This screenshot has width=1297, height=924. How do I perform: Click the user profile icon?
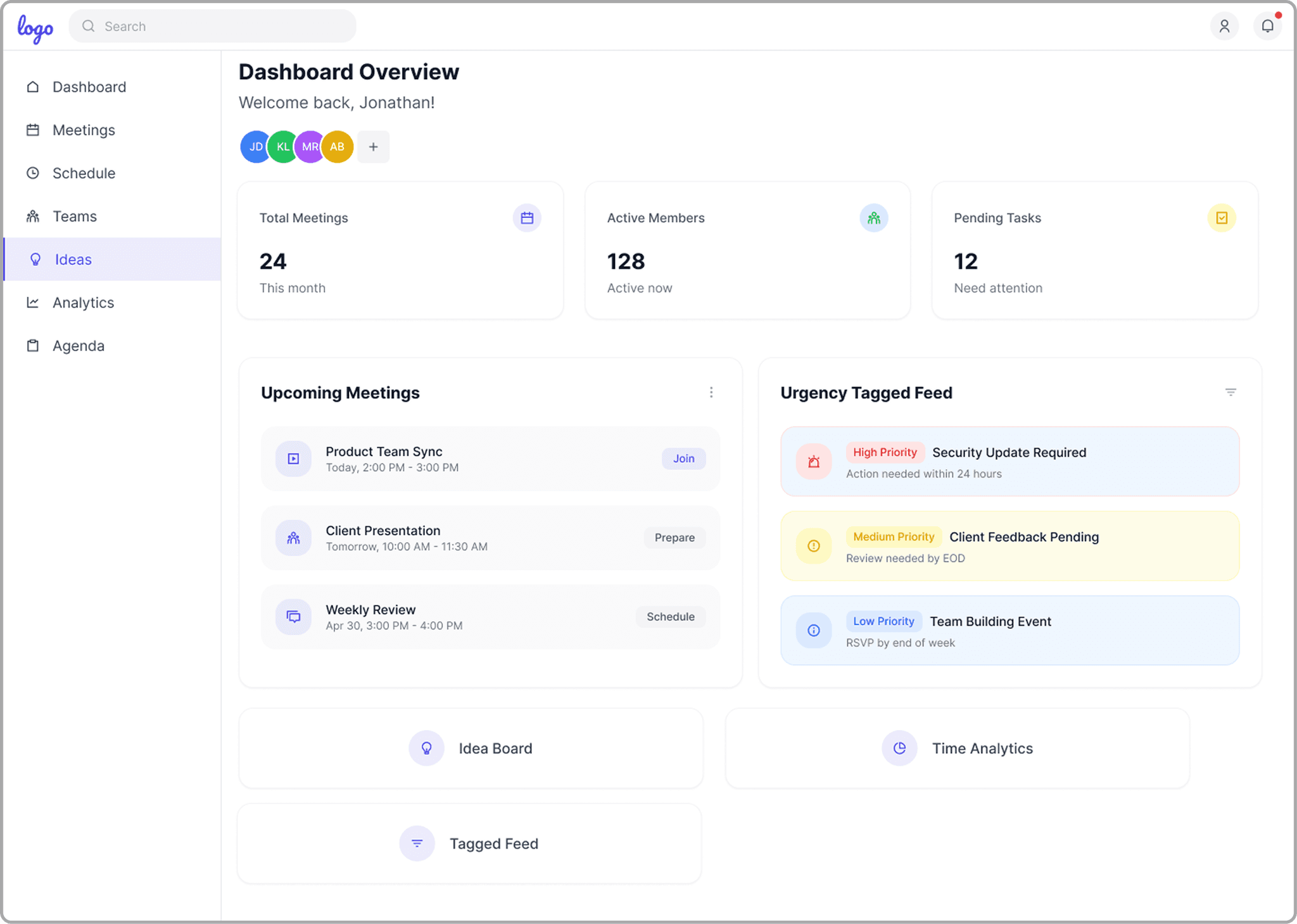pos(1224,26)
